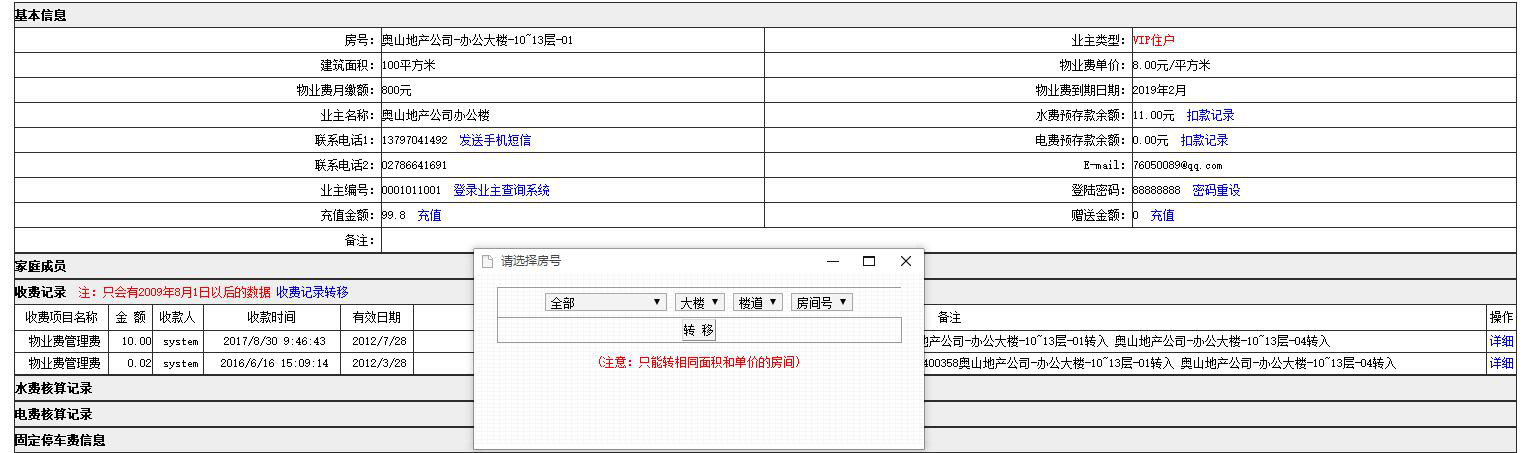Viewport: 1527px width, 453px height.
Task: Click 发送手机短信 link
Action: (495, 140)
